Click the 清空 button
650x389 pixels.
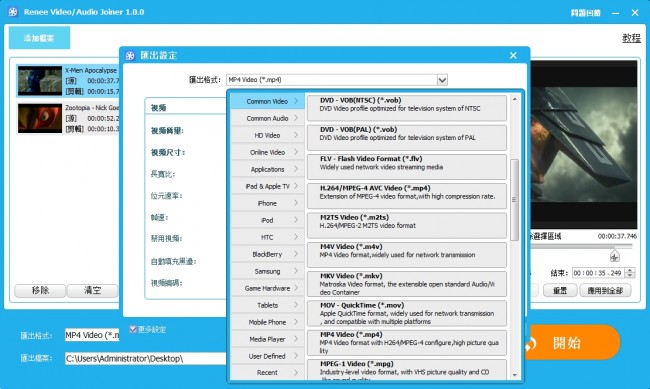click(92, 290)
